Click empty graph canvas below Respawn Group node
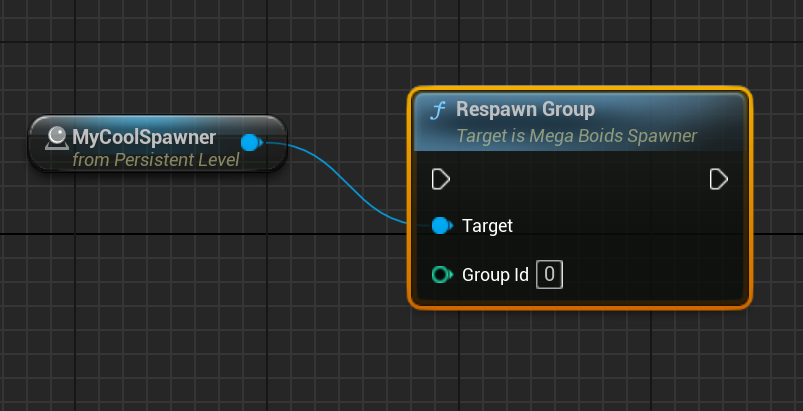 pyautogui.click(x=580, y=360)
